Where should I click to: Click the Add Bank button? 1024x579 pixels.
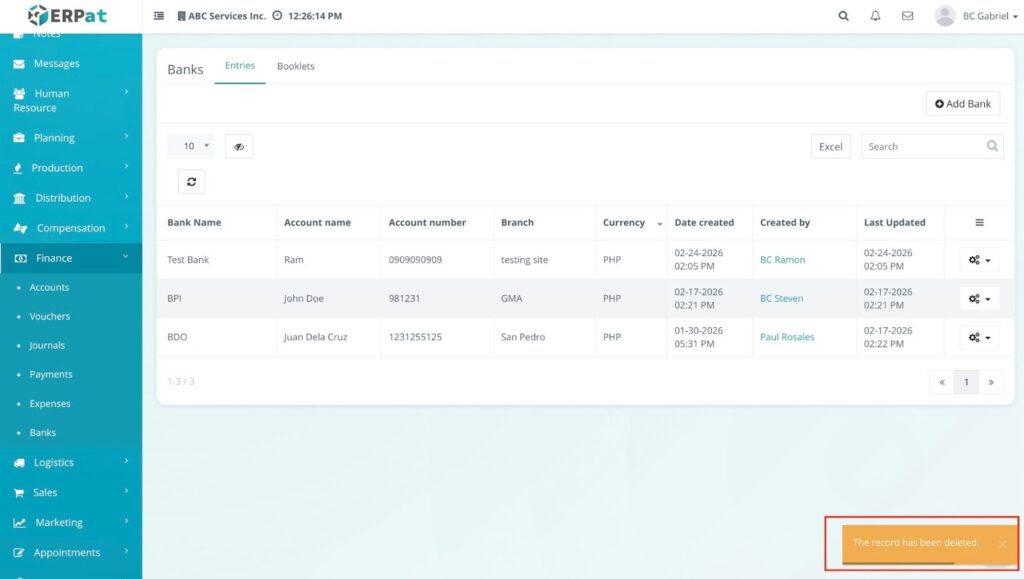tap(962, 103)
